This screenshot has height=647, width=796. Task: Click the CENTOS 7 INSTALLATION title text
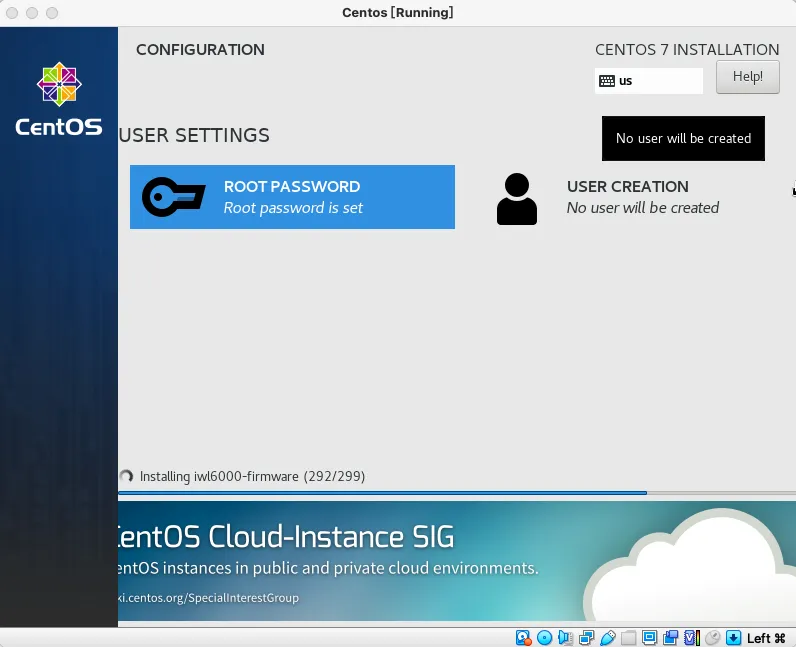click(687, 49)
